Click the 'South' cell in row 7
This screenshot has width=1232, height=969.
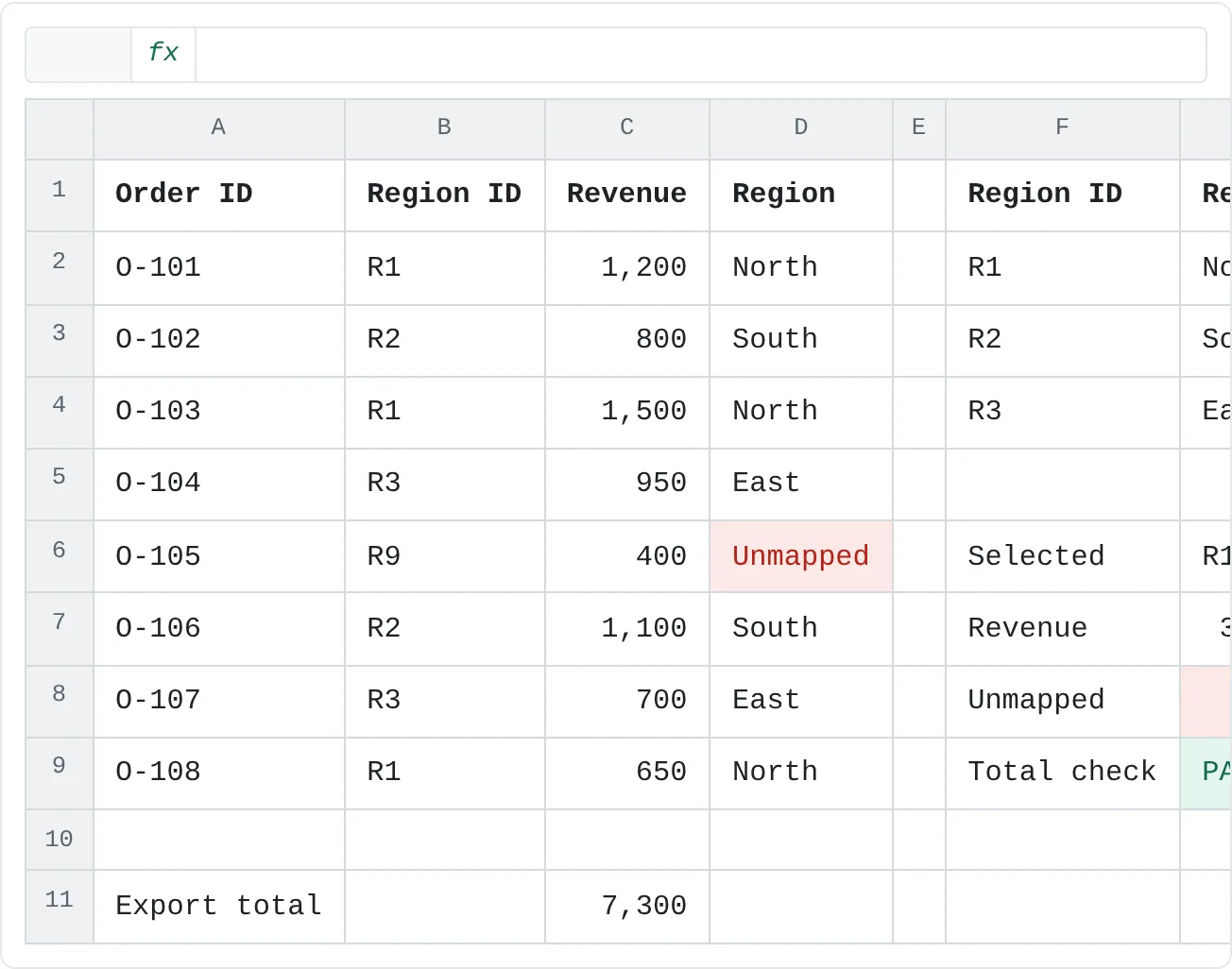801,629
